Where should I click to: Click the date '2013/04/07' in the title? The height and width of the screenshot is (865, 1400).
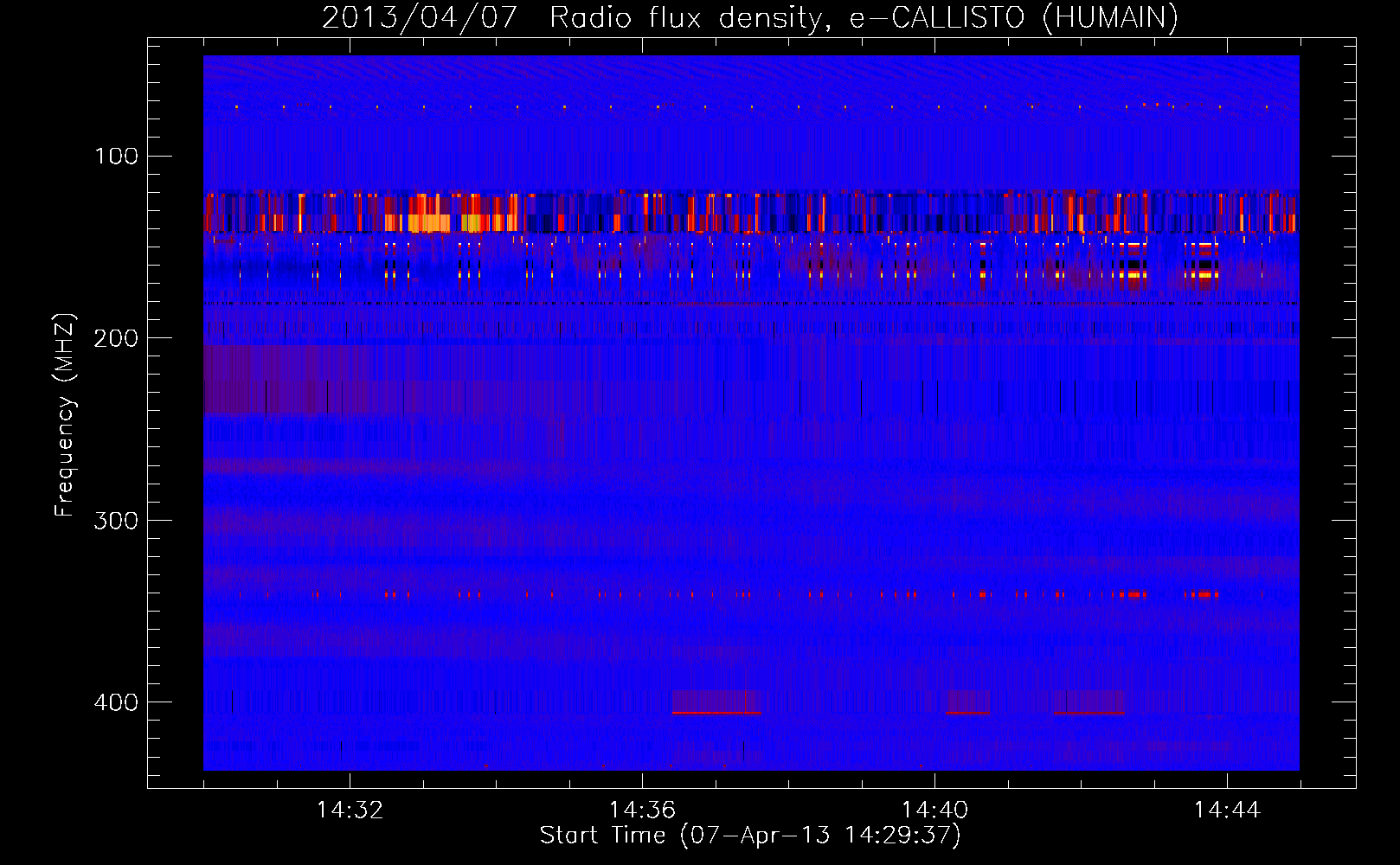(x=419, y=17)
